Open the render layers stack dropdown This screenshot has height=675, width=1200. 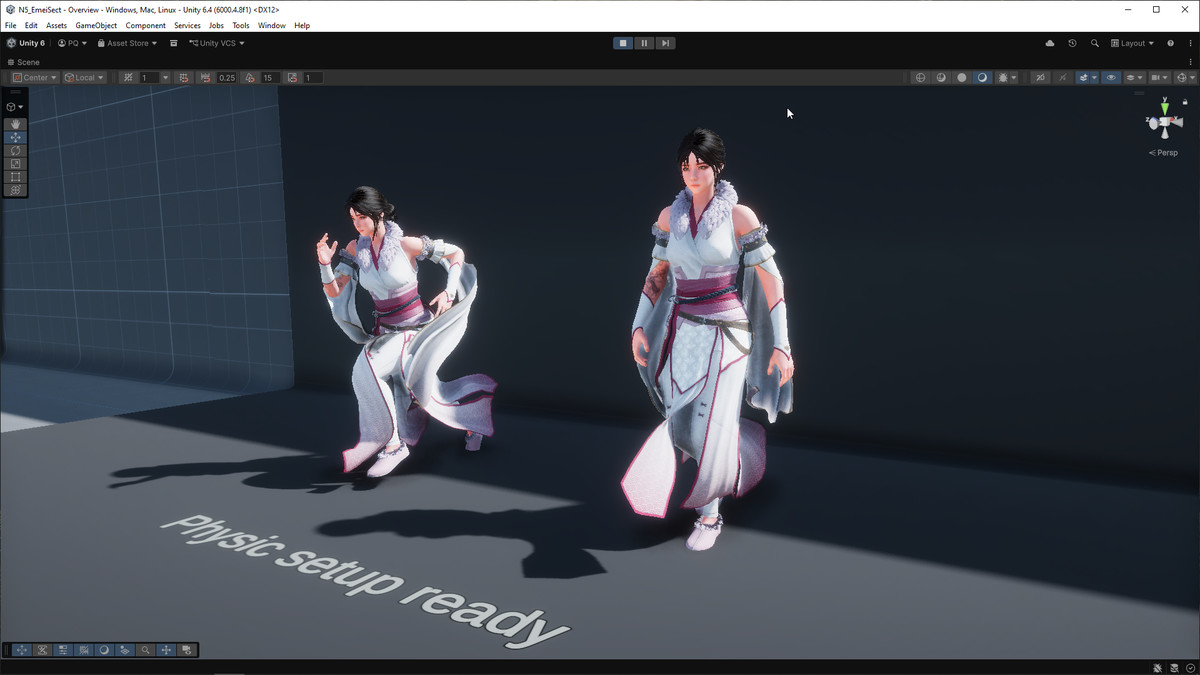(x=1135, y=78)
